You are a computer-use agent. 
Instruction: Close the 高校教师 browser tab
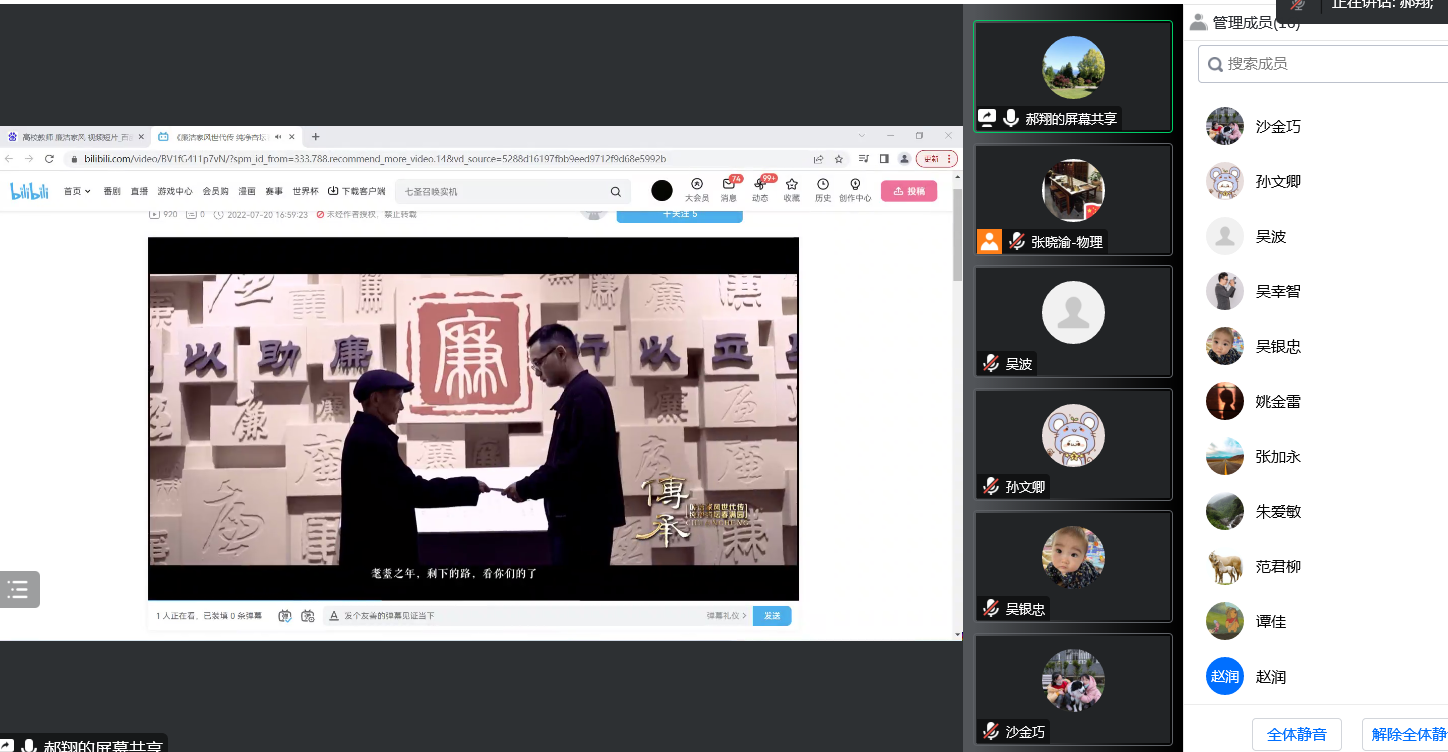pos(141,137)
